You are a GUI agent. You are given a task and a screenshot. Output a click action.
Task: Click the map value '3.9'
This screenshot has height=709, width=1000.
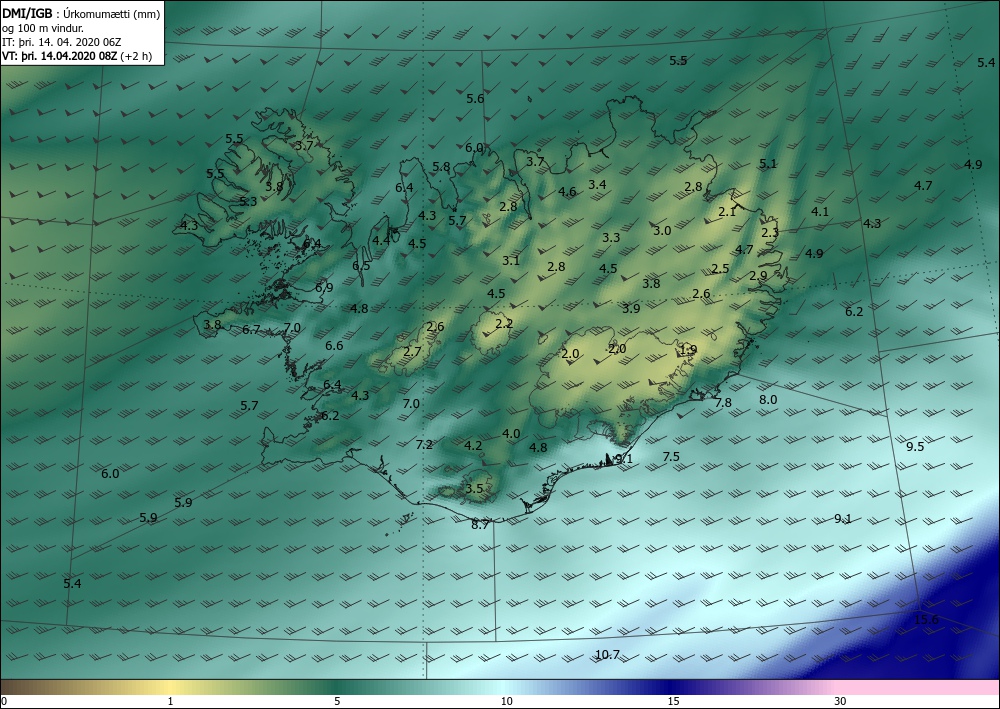pos(631,309)
